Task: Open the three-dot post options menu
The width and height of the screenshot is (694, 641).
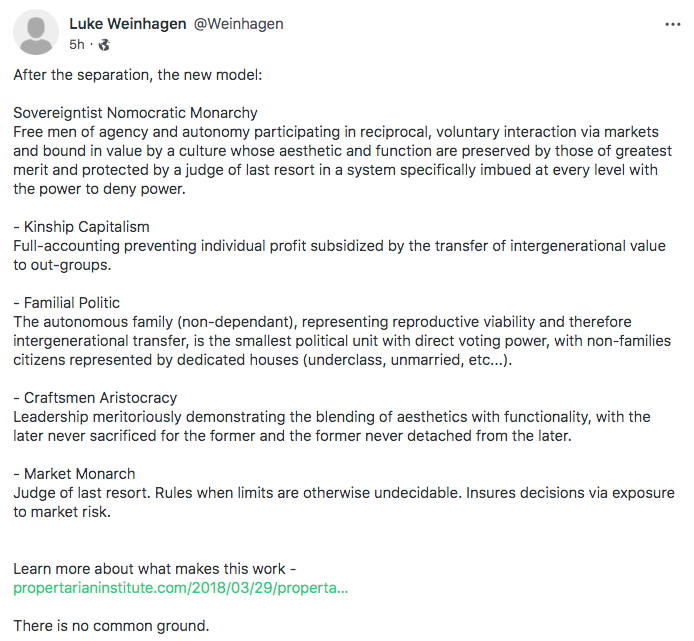Action: coord(673,24)
